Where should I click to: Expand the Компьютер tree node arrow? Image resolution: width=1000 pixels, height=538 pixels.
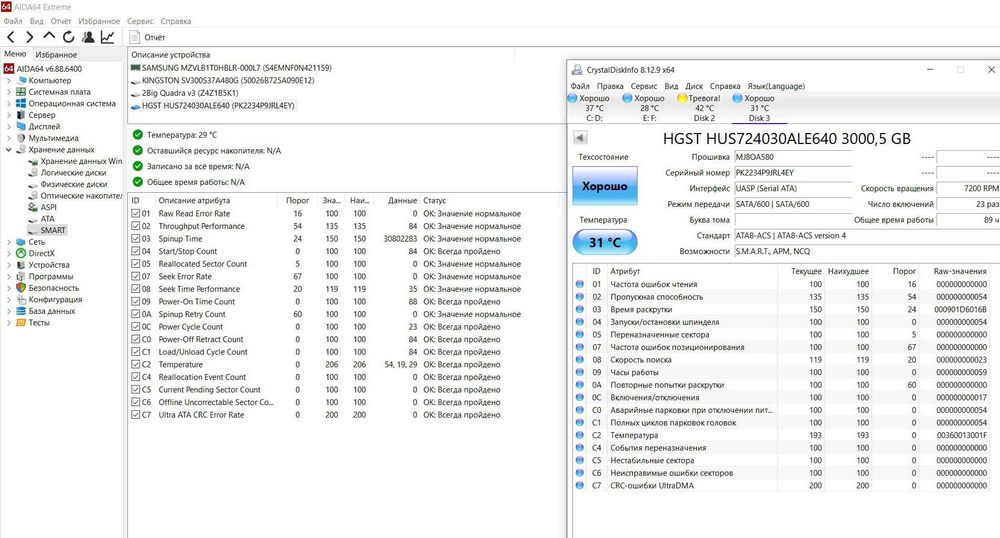pyautogui.click(x=8, y=80)
